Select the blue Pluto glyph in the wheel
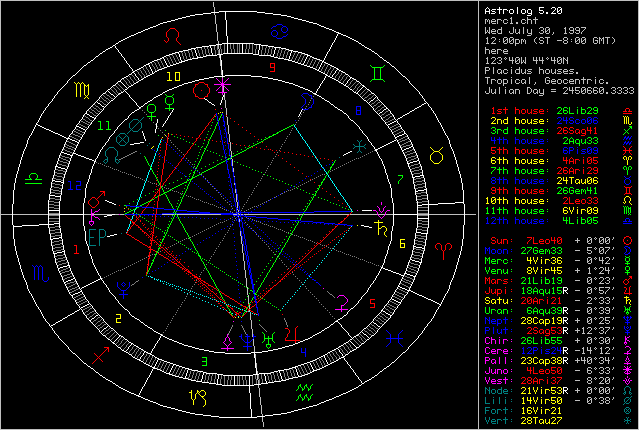The image size is (639, 430). pyautogui.click(x=123, y=289)
